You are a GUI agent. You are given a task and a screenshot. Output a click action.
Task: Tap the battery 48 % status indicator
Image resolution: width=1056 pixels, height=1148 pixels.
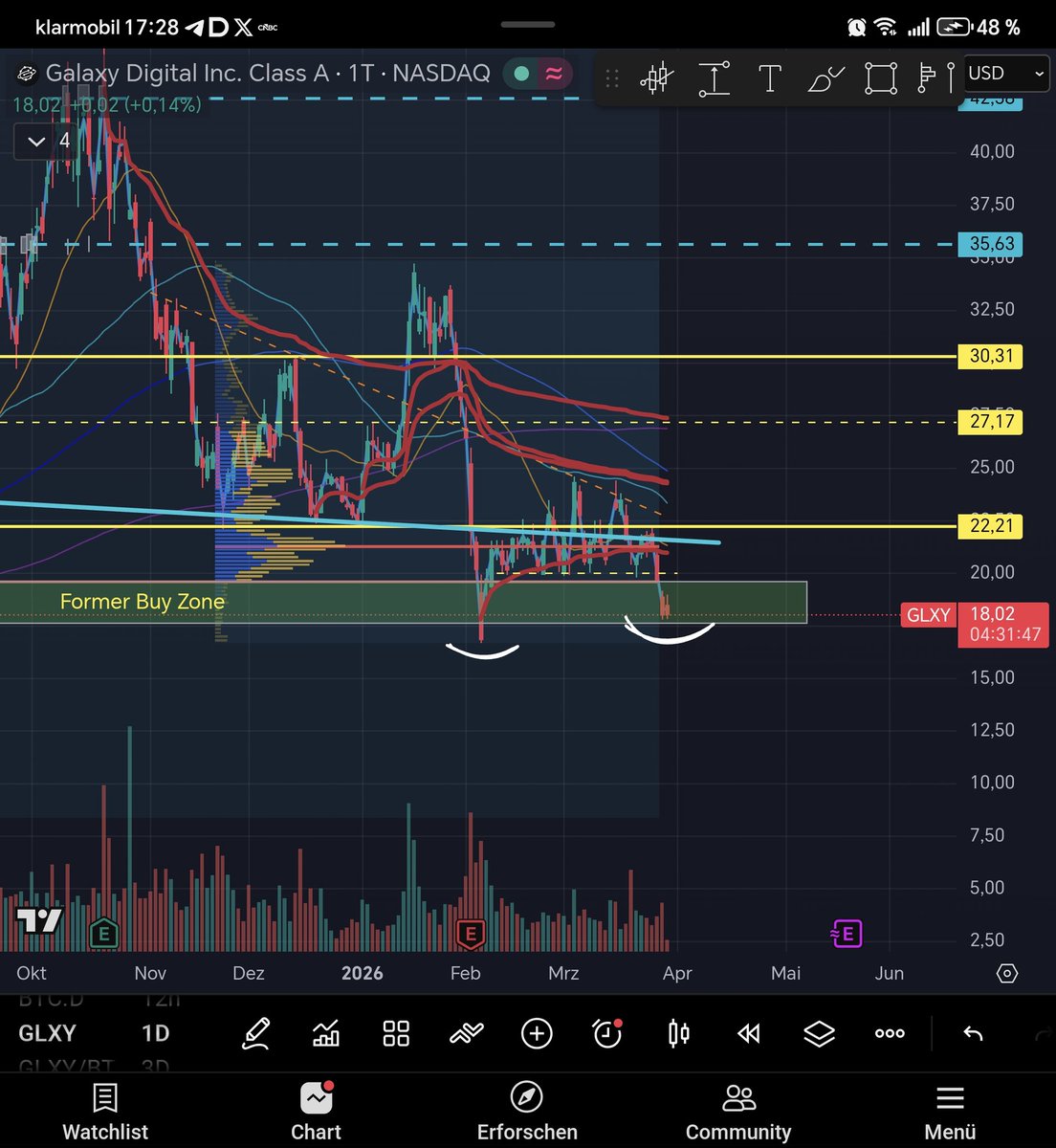(x=978, y=27)
